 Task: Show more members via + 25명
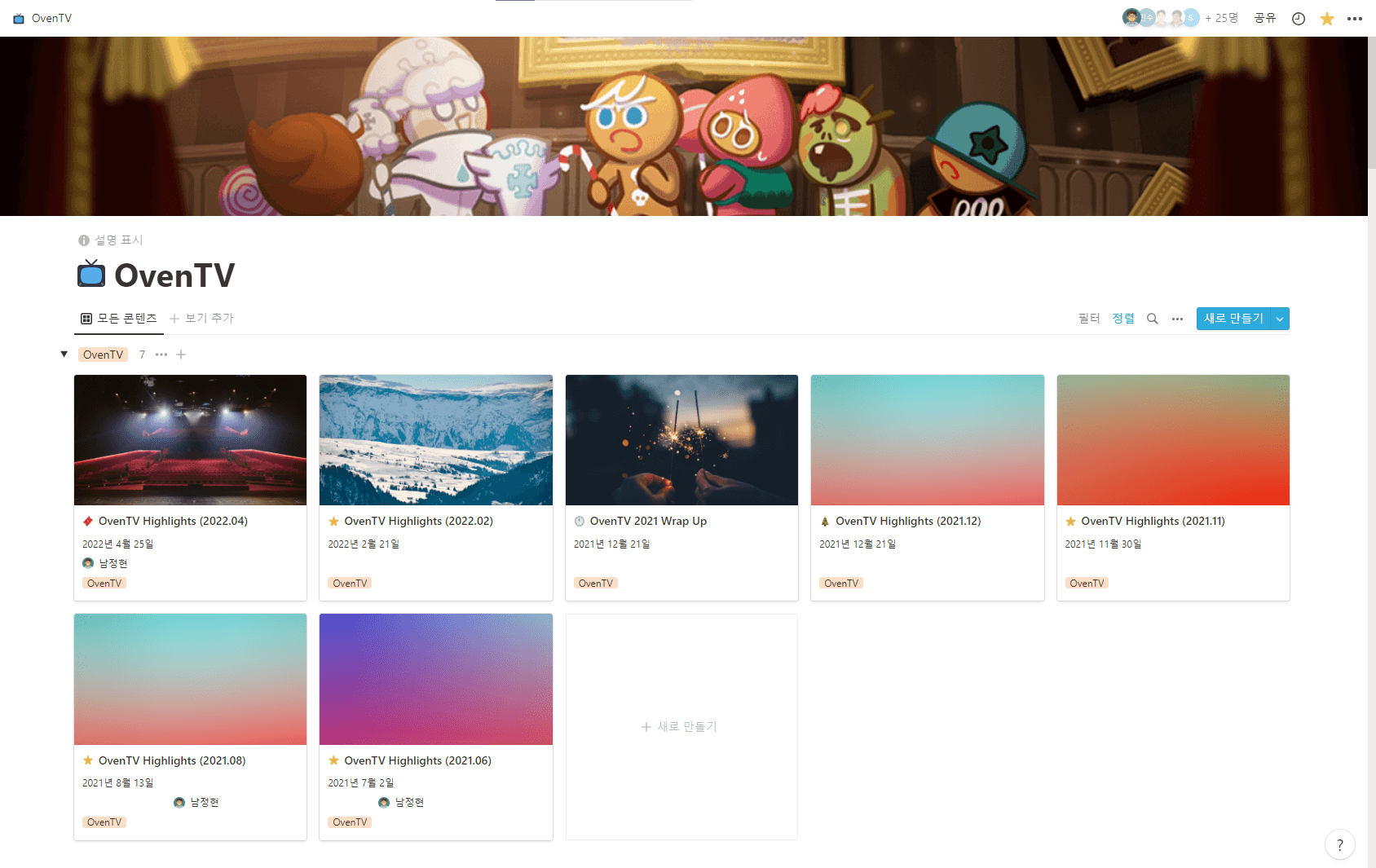(1221, 18)
